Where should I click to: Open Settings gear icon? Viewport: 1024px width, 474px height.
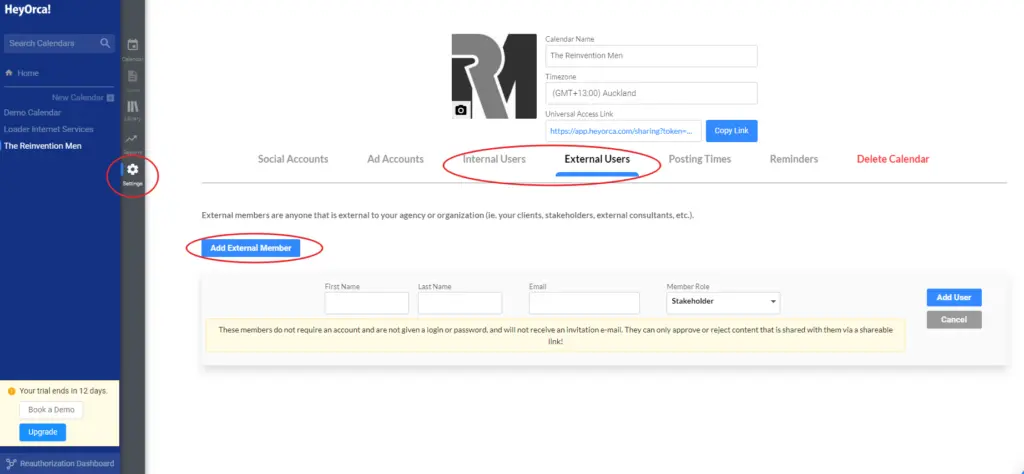(x=132, y=171)
